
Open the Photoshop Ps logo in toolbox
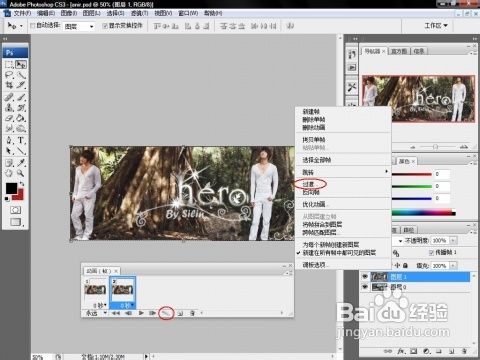pos(15,53)
